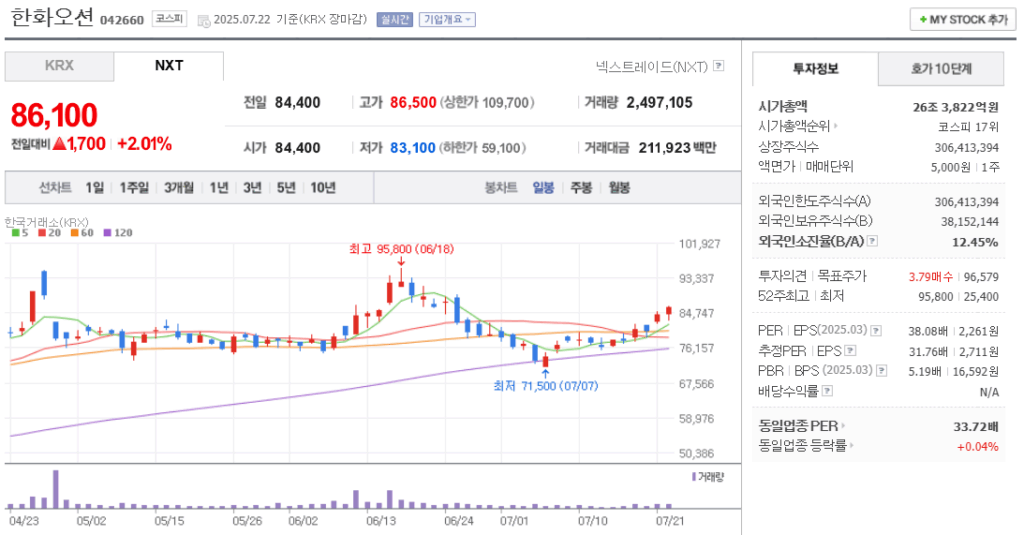Viewport: 1024px width, 535px height.
Task: Select the 1주일 line chart period
Action: click(134, 188)
